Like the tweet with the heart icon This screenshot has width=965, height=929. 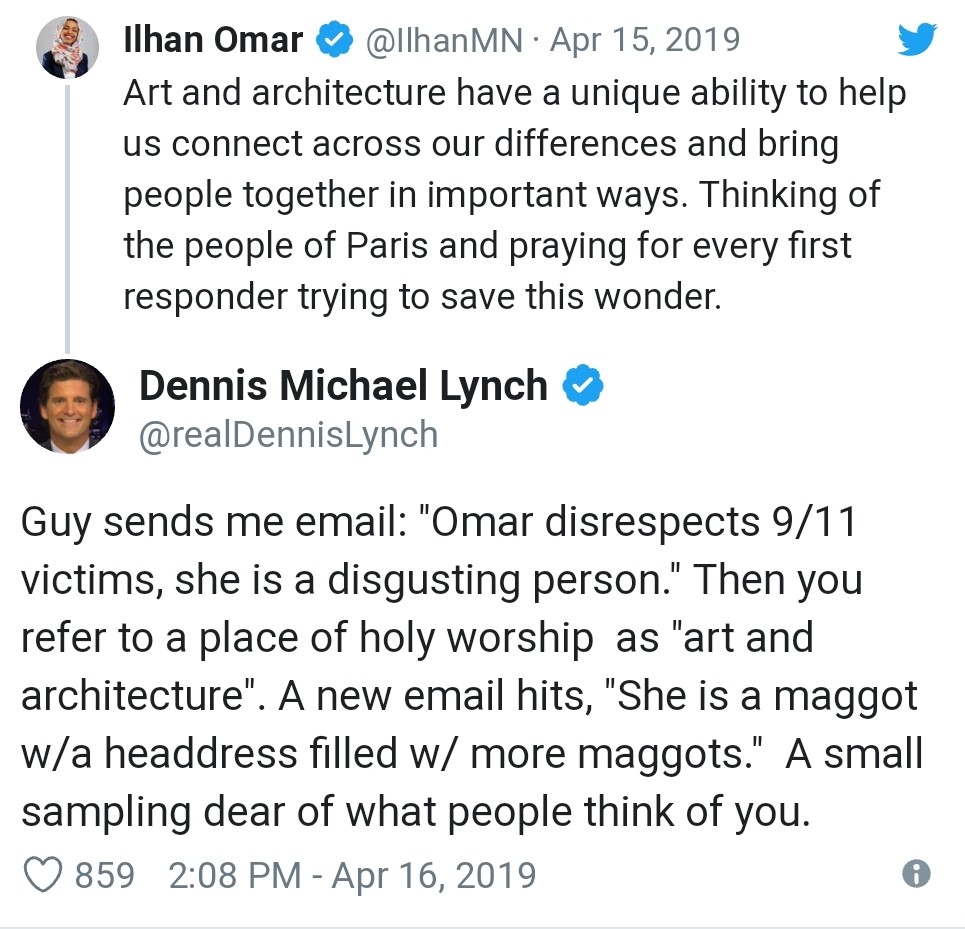[42, 875]
